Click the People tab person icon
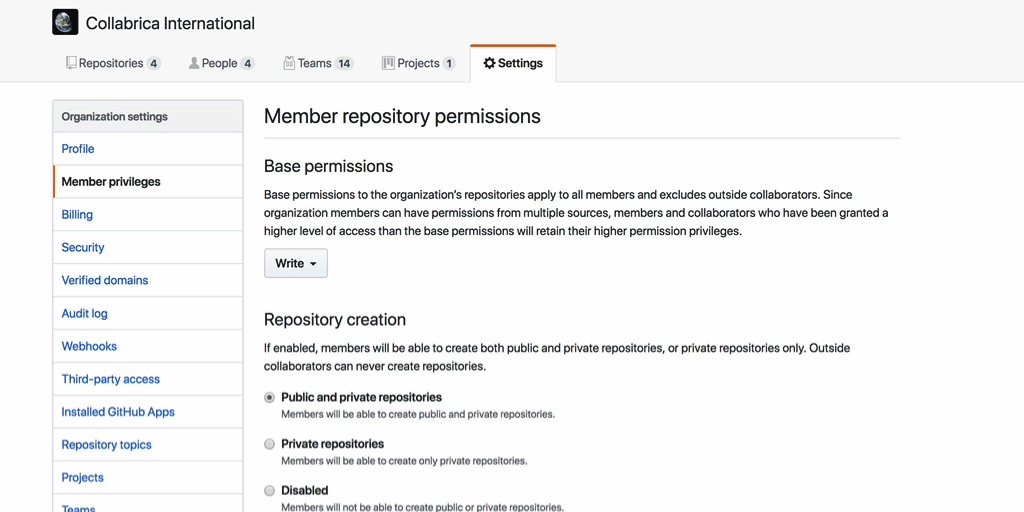Viewport: 1024px width, 512px height. coord(194,63)
